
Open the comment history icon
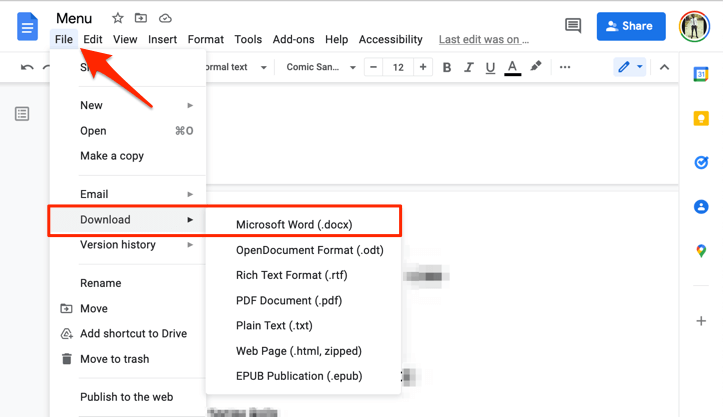click(x=573, y=26)
